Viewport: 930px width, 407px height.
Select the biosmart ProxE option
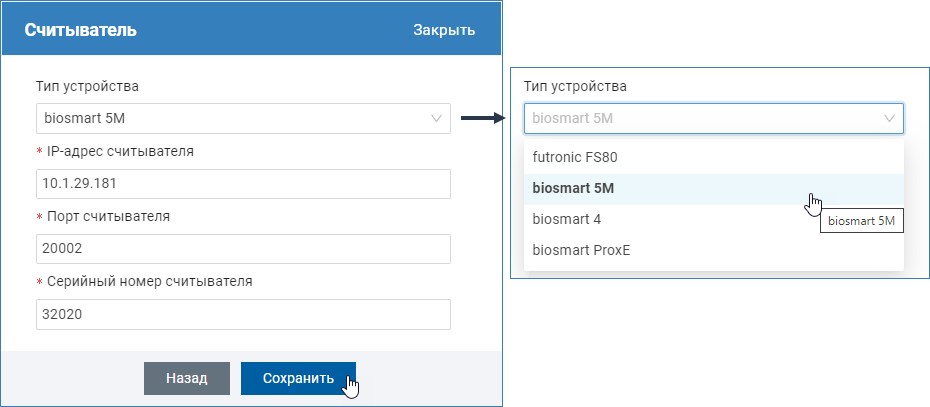click(580, 250)
